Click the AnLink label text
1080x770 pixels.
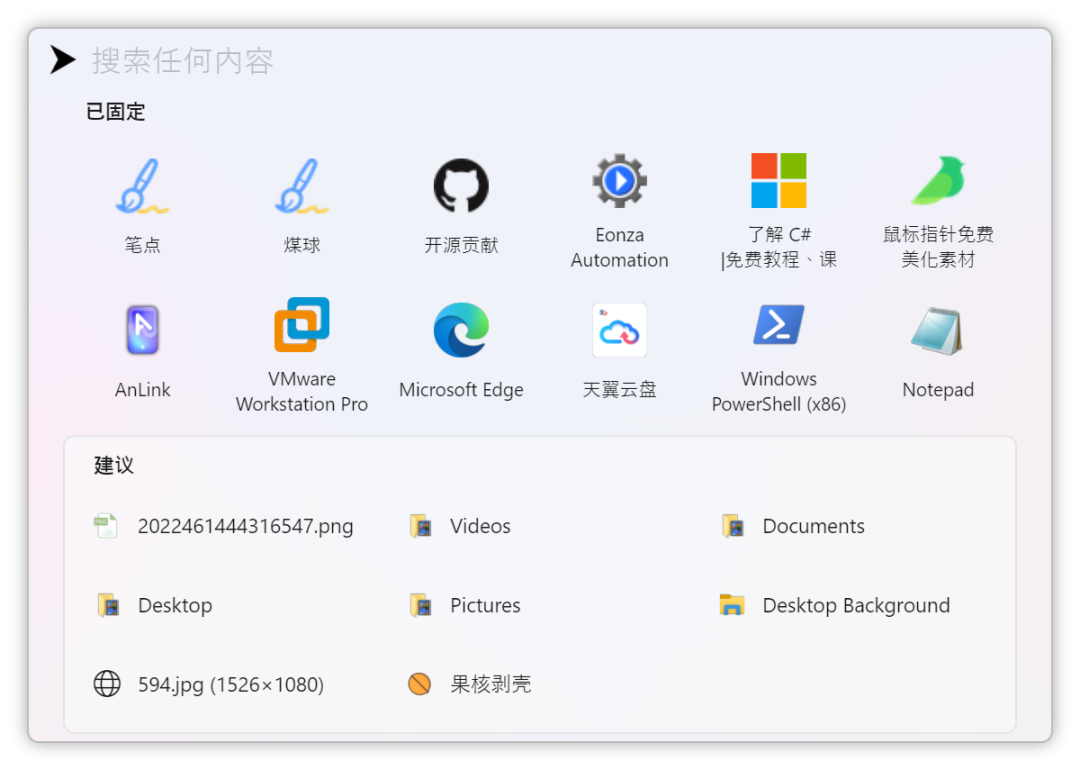(x=143, y=390)
